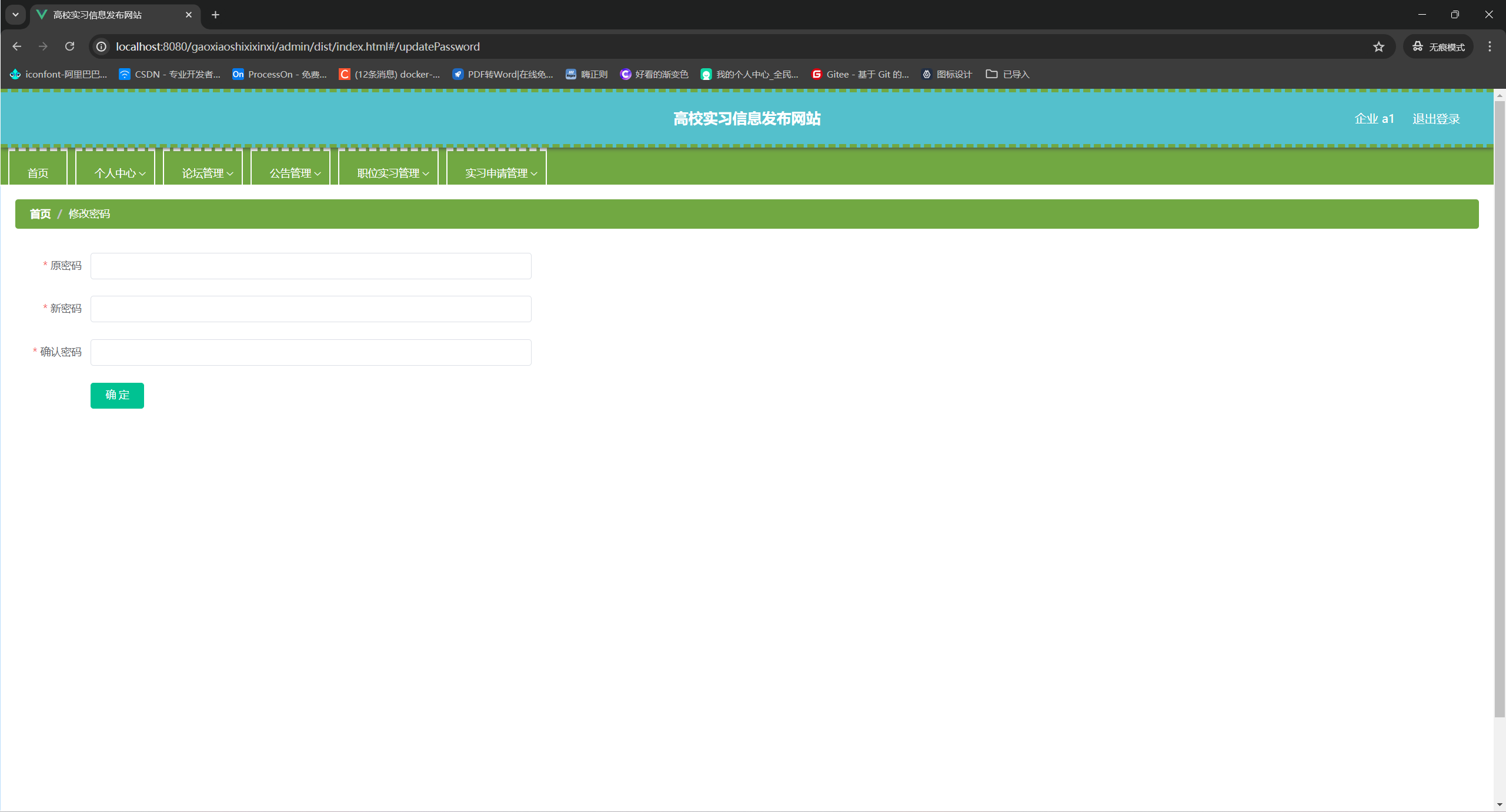The width and height of the screenshot is (1506, 812).
Task: Click the page vertical scrollbar
Action: pos(1499,412)
